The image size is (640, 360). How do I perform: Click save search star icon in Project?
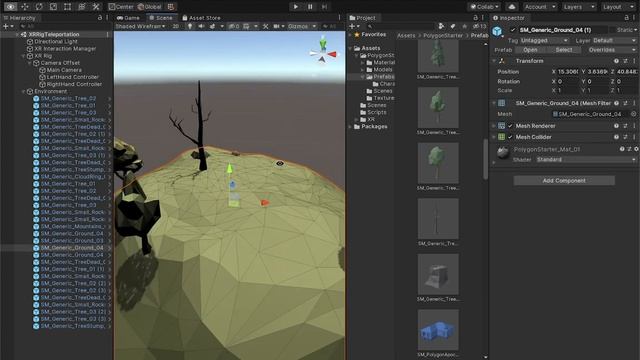click(x=464, y=26)
